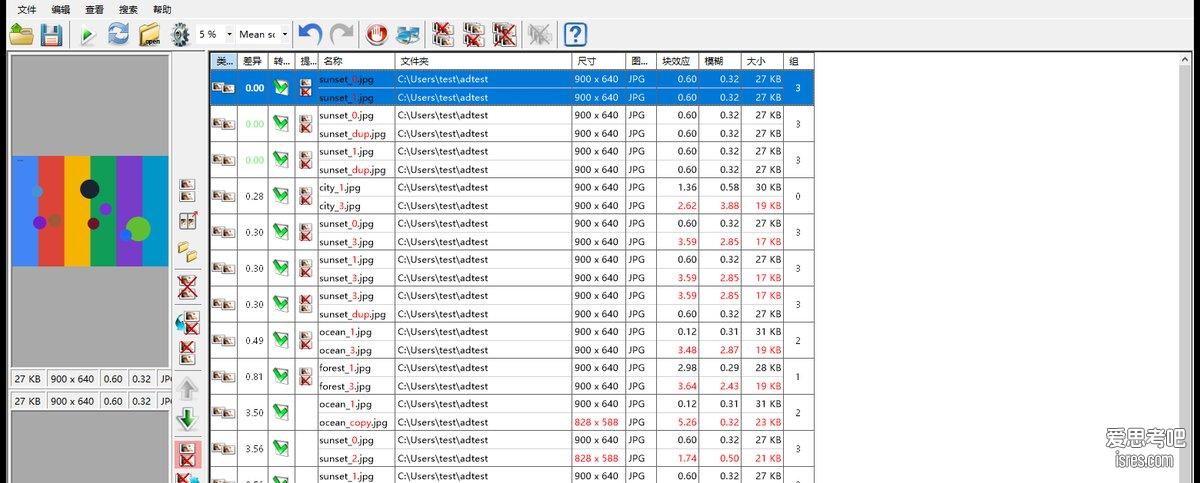Click delete hint icon in forest_3.jpg row
Image resolution: width=1200 pixels, height=483 pixels.
(306, 376)
